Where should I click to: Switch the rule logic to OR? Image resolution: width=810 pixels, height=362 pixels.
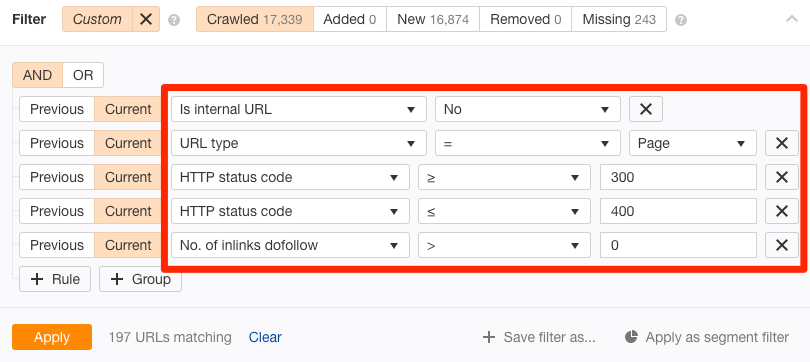[83, 75]
